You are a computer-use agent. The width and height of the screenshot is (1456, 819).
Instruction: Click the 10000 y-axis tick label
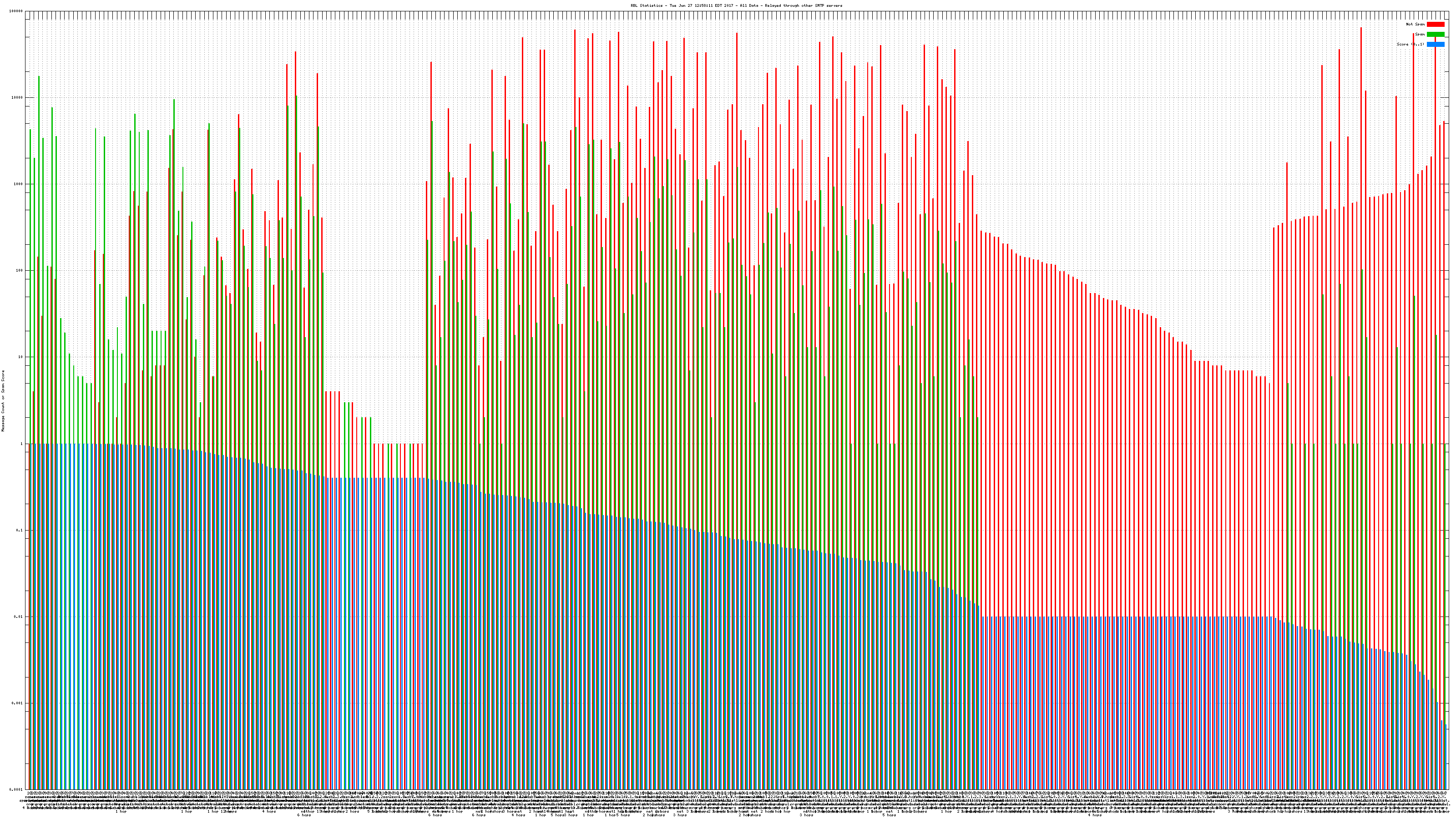click(x=18, y=97)
